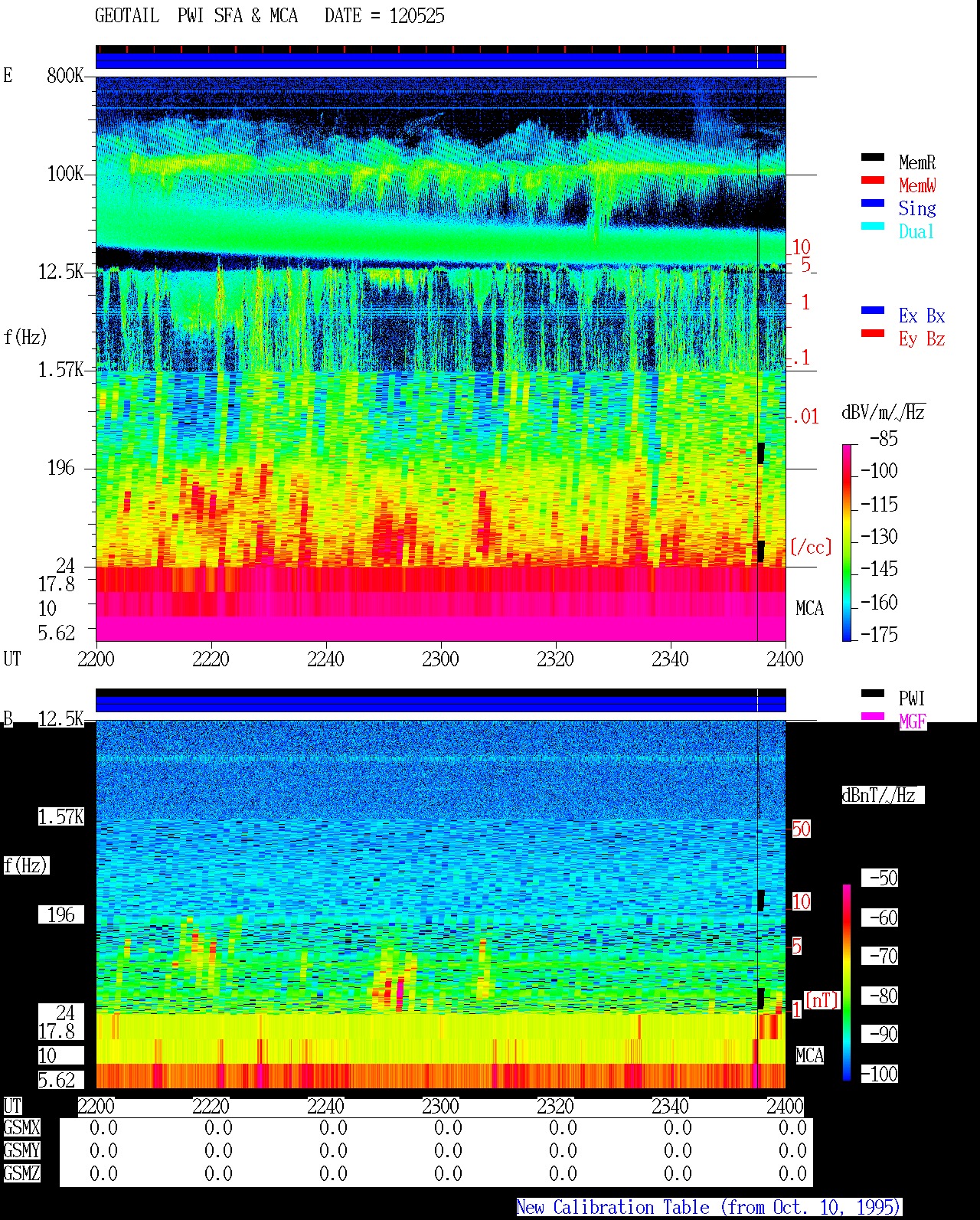Click the blue status bar above the E spectrogram
980x1220 pixels.
coord(441,61)
